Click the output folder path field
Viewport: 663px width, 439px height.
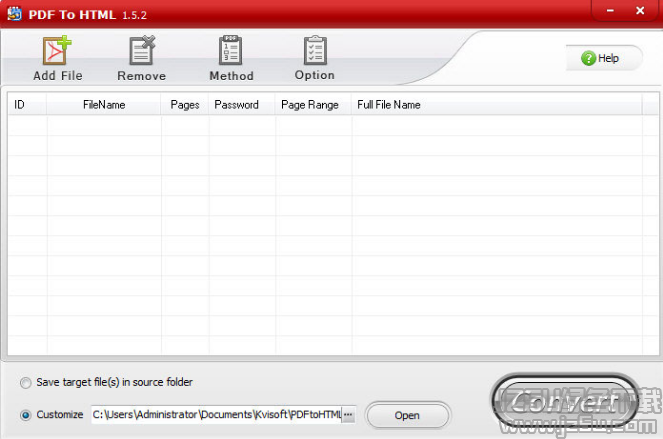216,414
